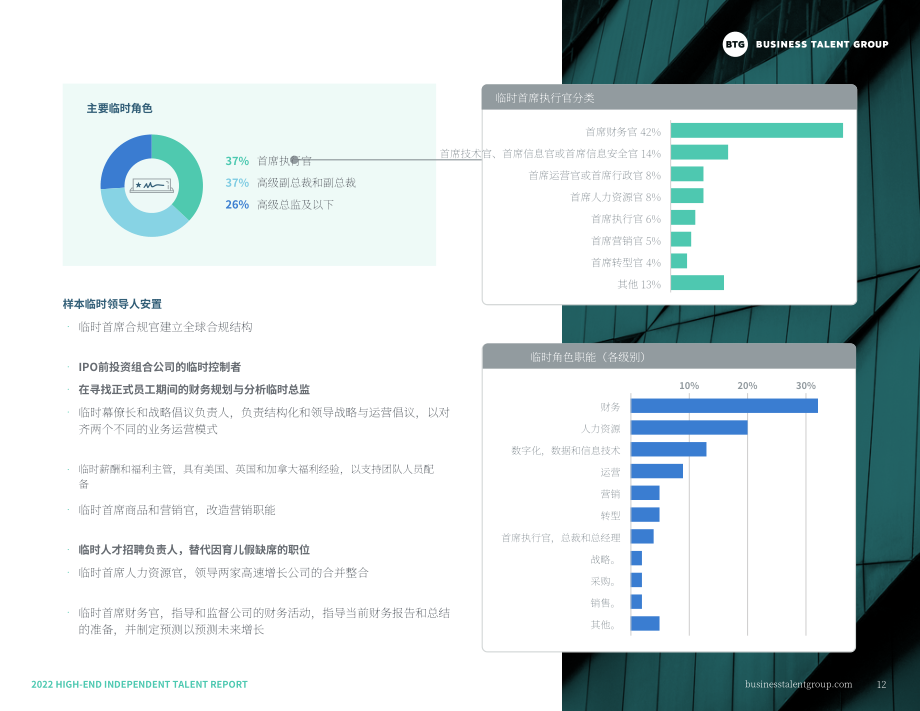The width and height of the screenshot is (920, 711).
Task: Click the 20% axis label
Action: pos(747,385)
